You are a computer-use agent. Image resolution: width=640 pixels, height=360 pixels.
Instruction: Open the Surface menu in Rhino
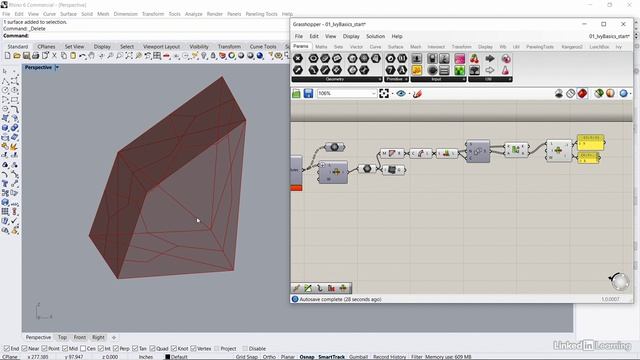pos(68,14)
